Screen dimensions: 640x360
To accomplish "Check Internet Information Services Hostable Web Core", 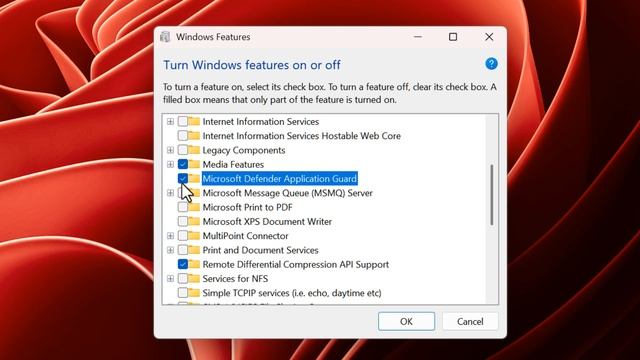I will pos(183,136).
